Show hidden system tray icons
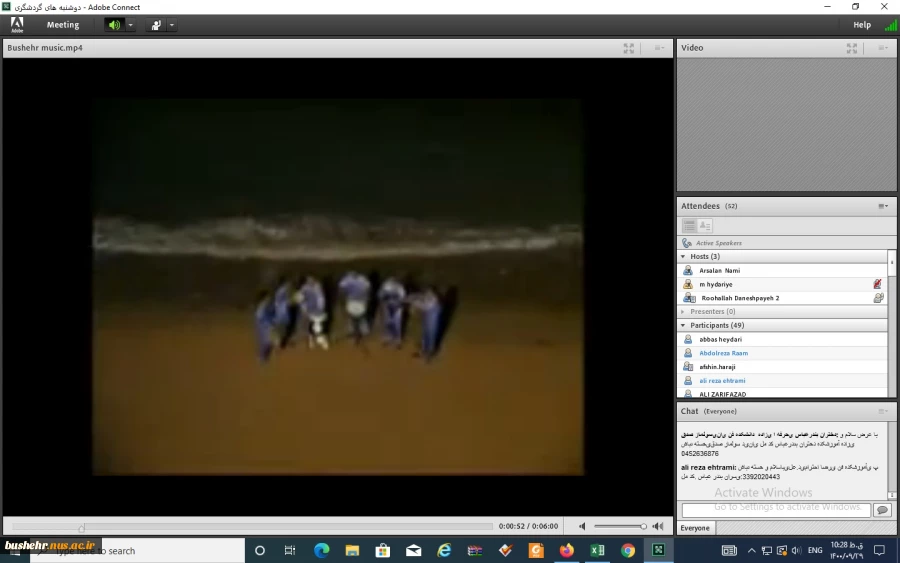The width and height of the screenshot is (900, 563). click(751, 551)
